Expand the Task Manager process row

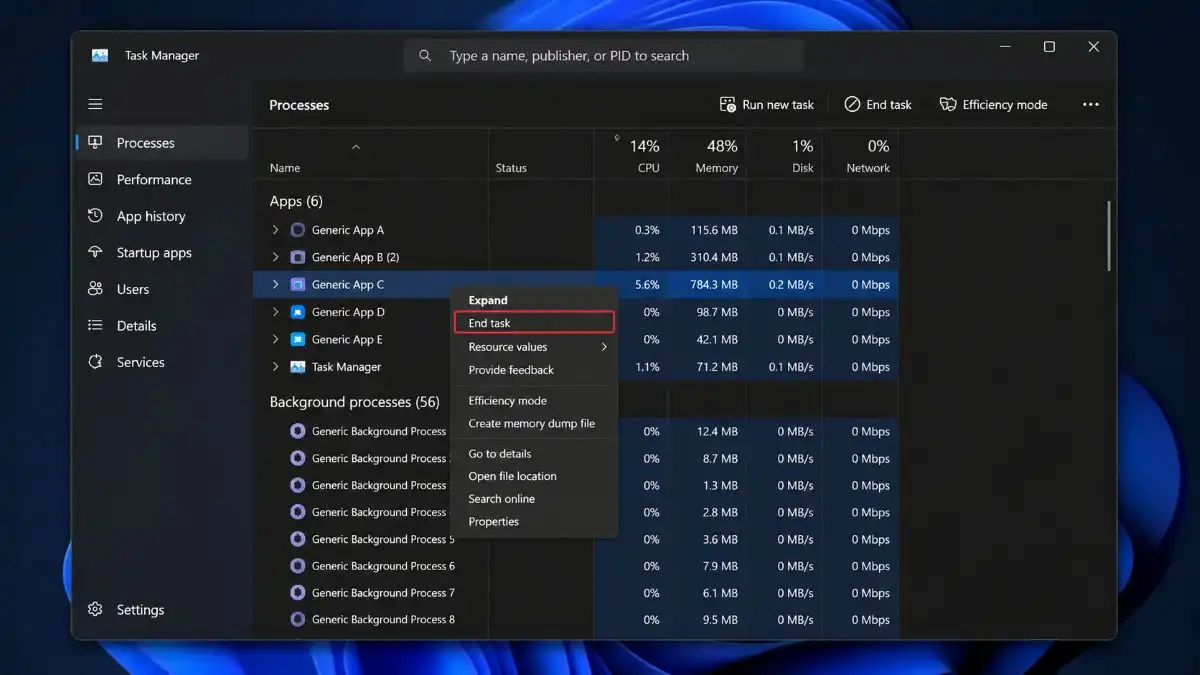point(276,367)
